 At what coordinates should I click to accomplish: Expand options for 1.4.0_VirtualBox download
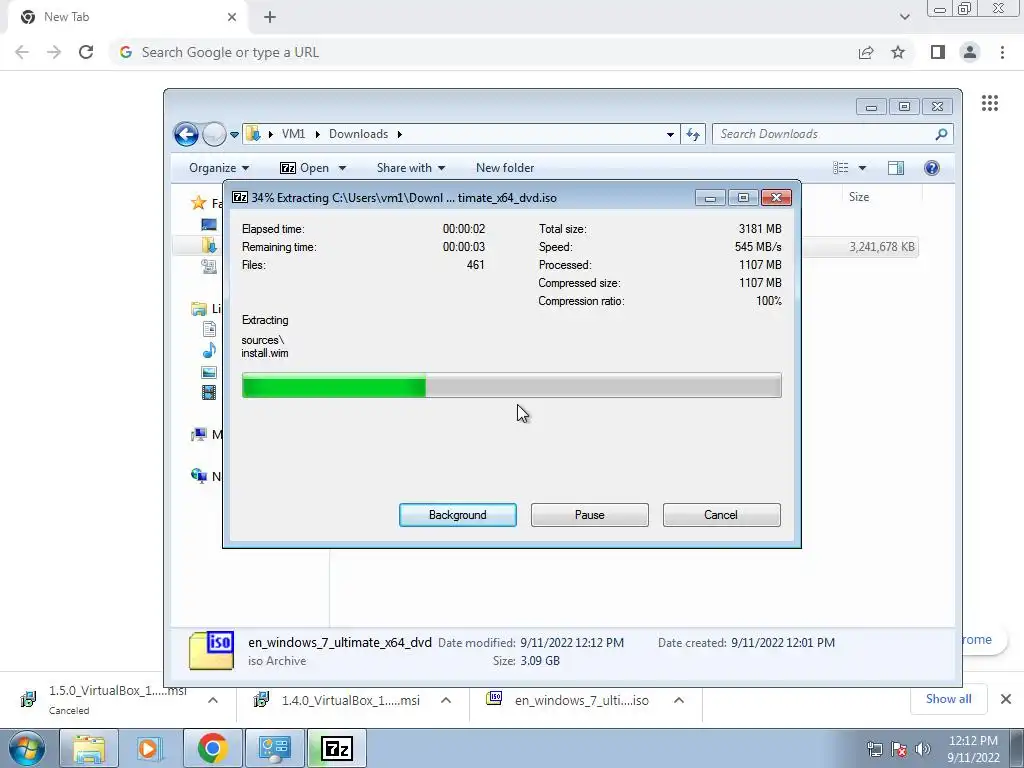[446, 700]
